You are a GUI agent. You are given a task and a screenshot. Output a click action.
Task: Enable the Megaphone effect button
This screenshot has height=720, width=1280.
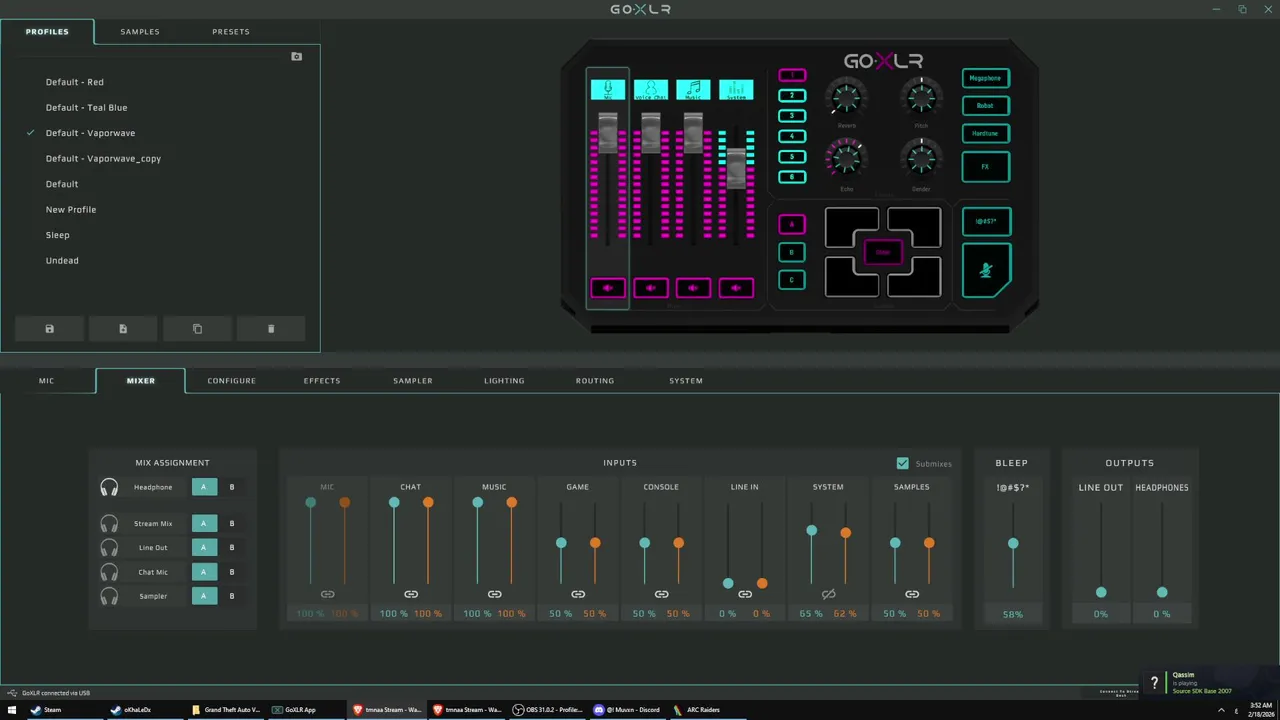985,78
